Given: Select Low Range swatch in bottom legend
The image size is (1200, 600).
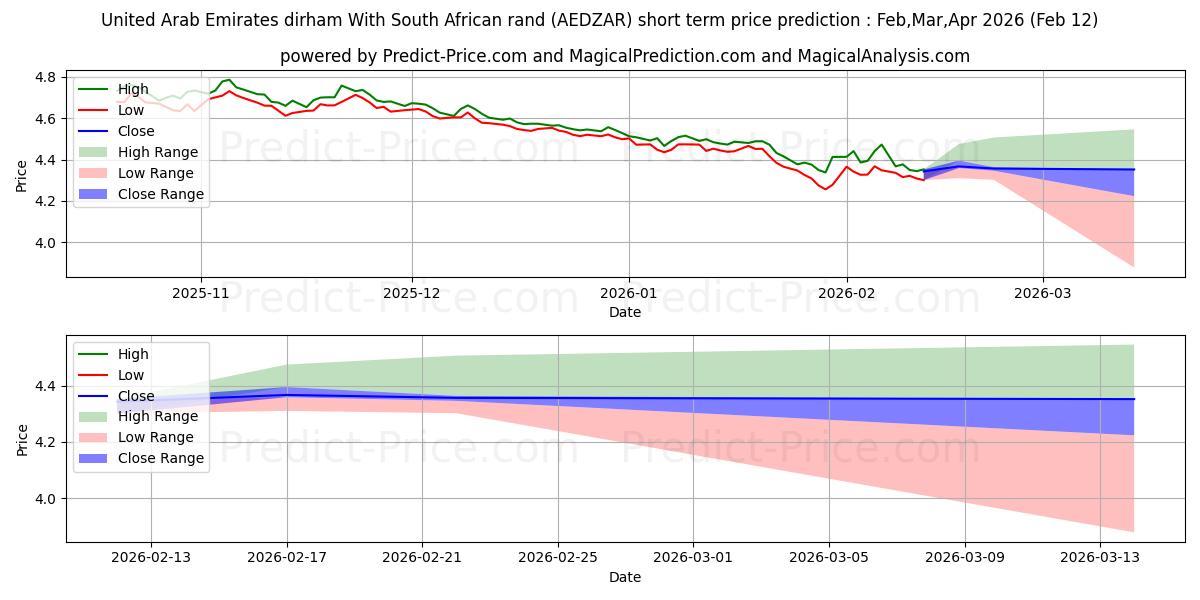Looking at the screenshot, I should (92, 438).
